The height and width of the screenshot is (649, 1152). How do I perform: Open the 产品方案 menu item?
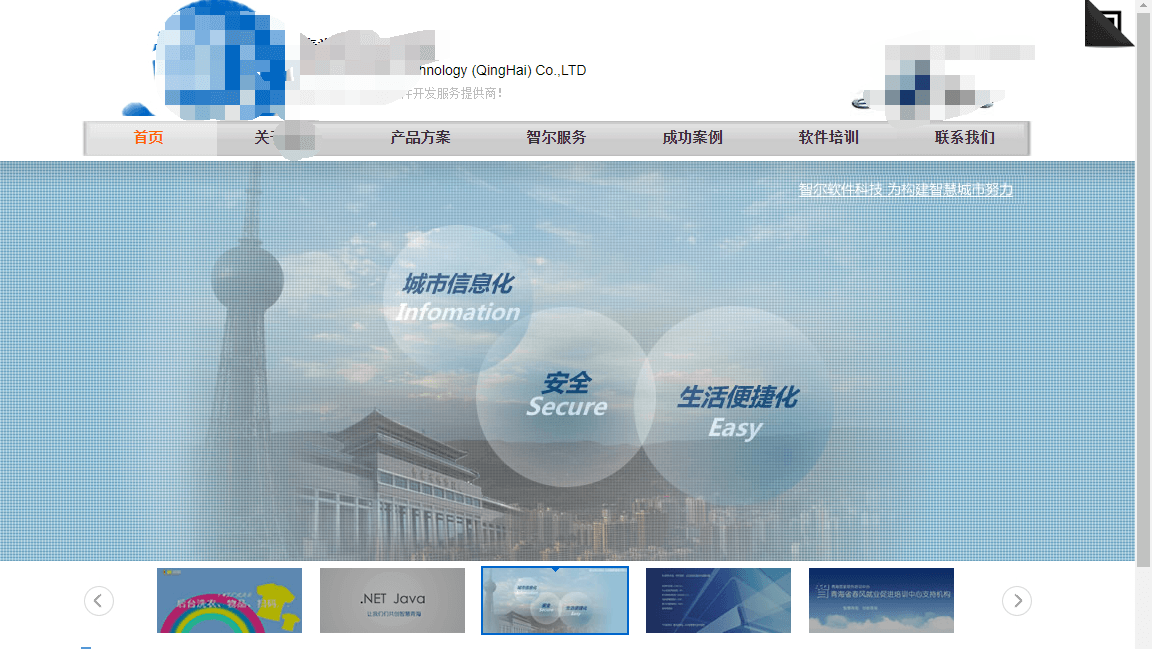[420, 138]
